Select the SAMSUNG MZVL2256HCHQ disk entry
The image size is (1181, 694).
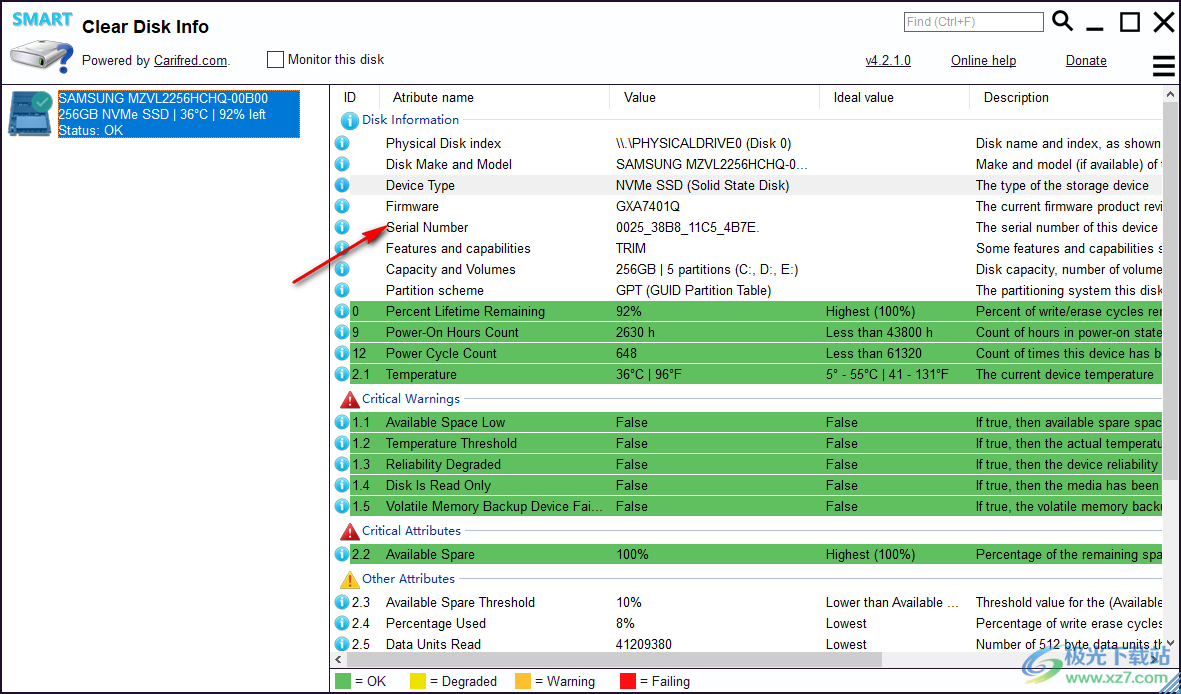point(179,114)
